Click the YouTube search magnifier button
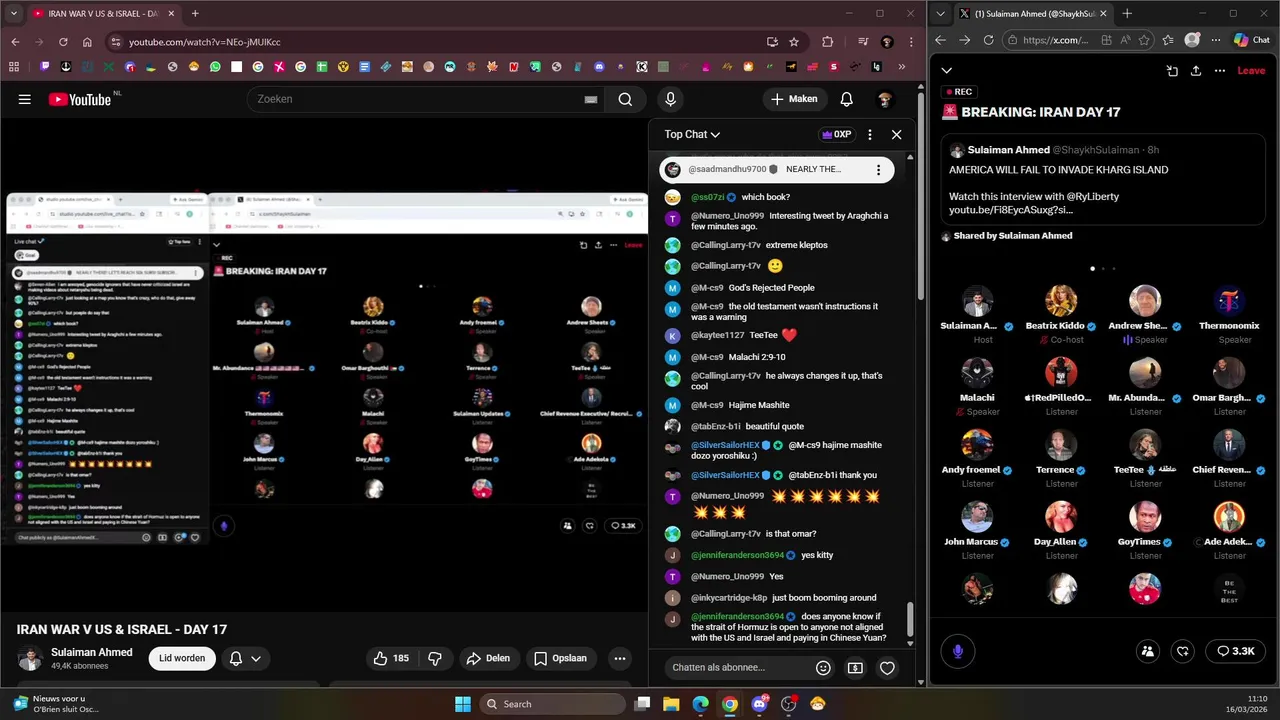 [x=625, y=99]
